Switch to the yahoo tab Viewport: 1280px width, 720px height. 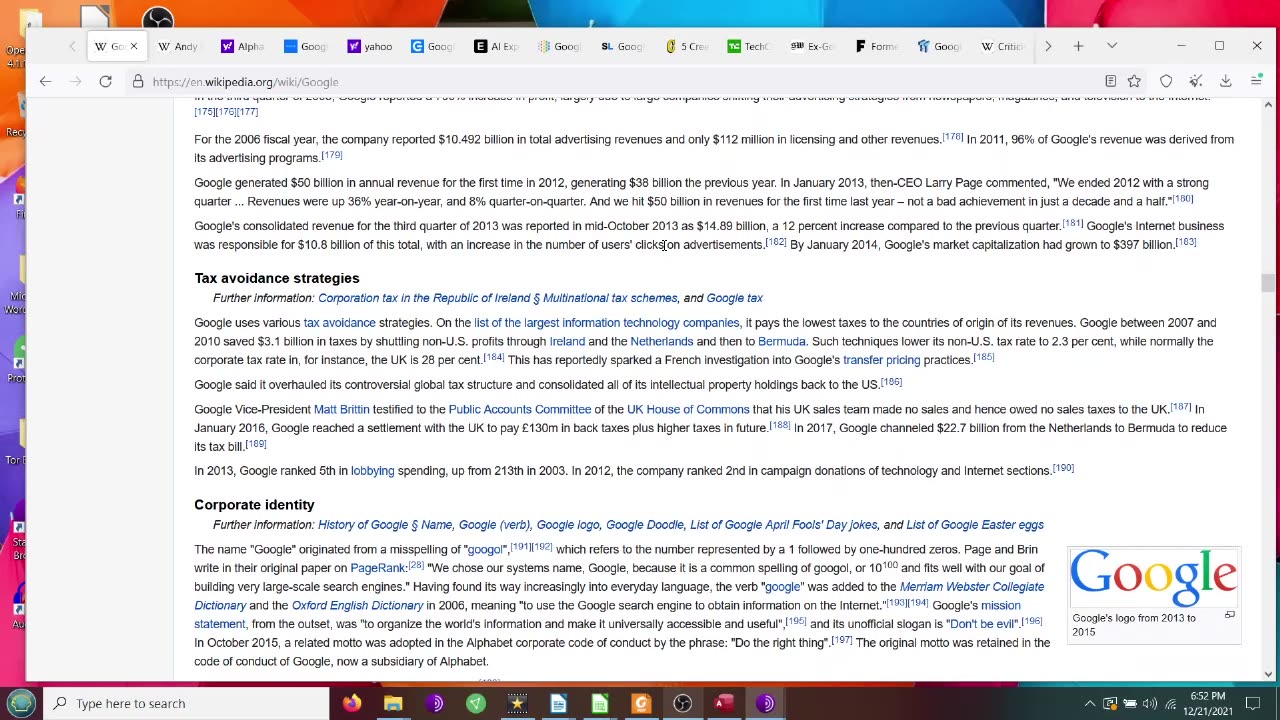[370, 46]
